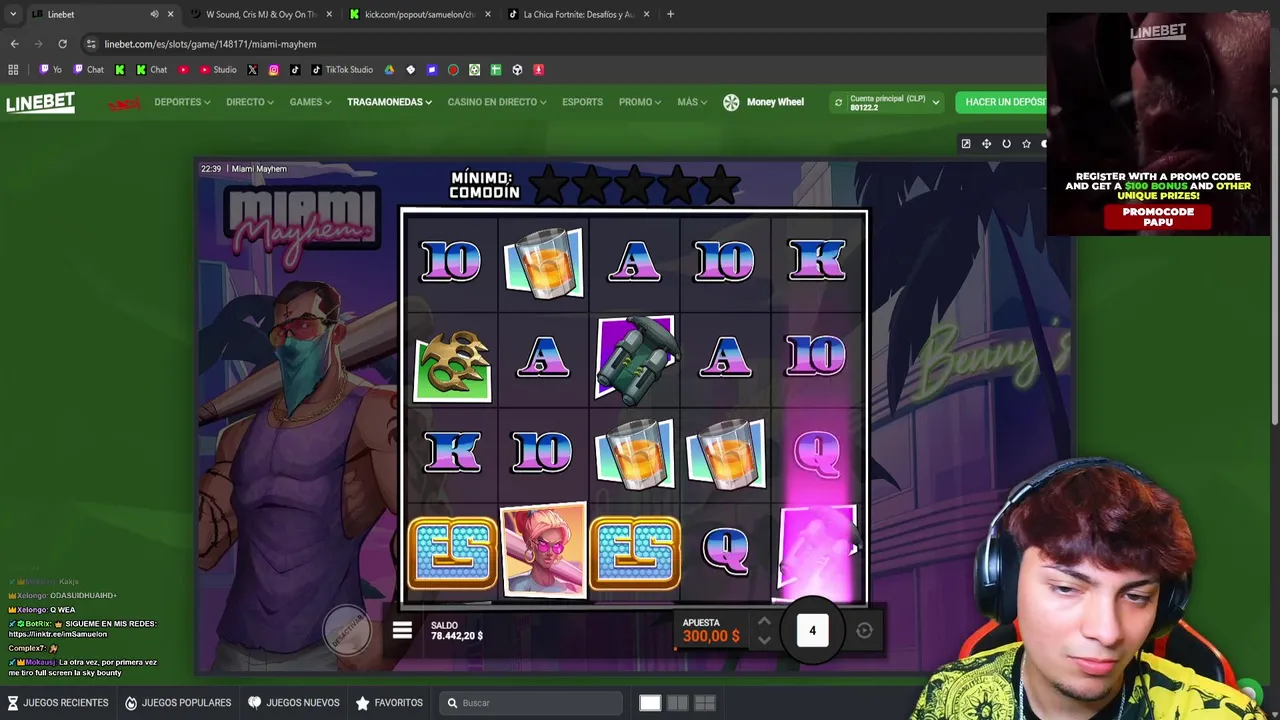Expand DEPORTES menu
Viewport: 1280px width, 720px height.
pyautogui.click(x=182, y=102)
